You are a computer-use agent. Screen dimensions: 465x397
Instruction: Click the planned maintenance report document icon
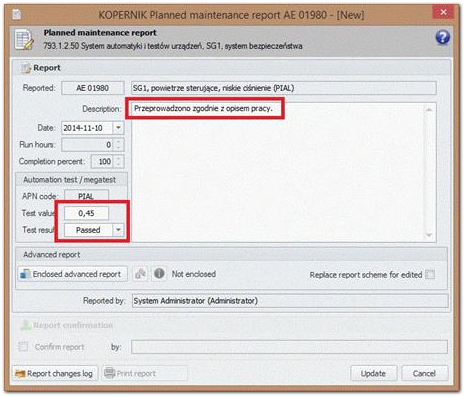click(24, 40)
